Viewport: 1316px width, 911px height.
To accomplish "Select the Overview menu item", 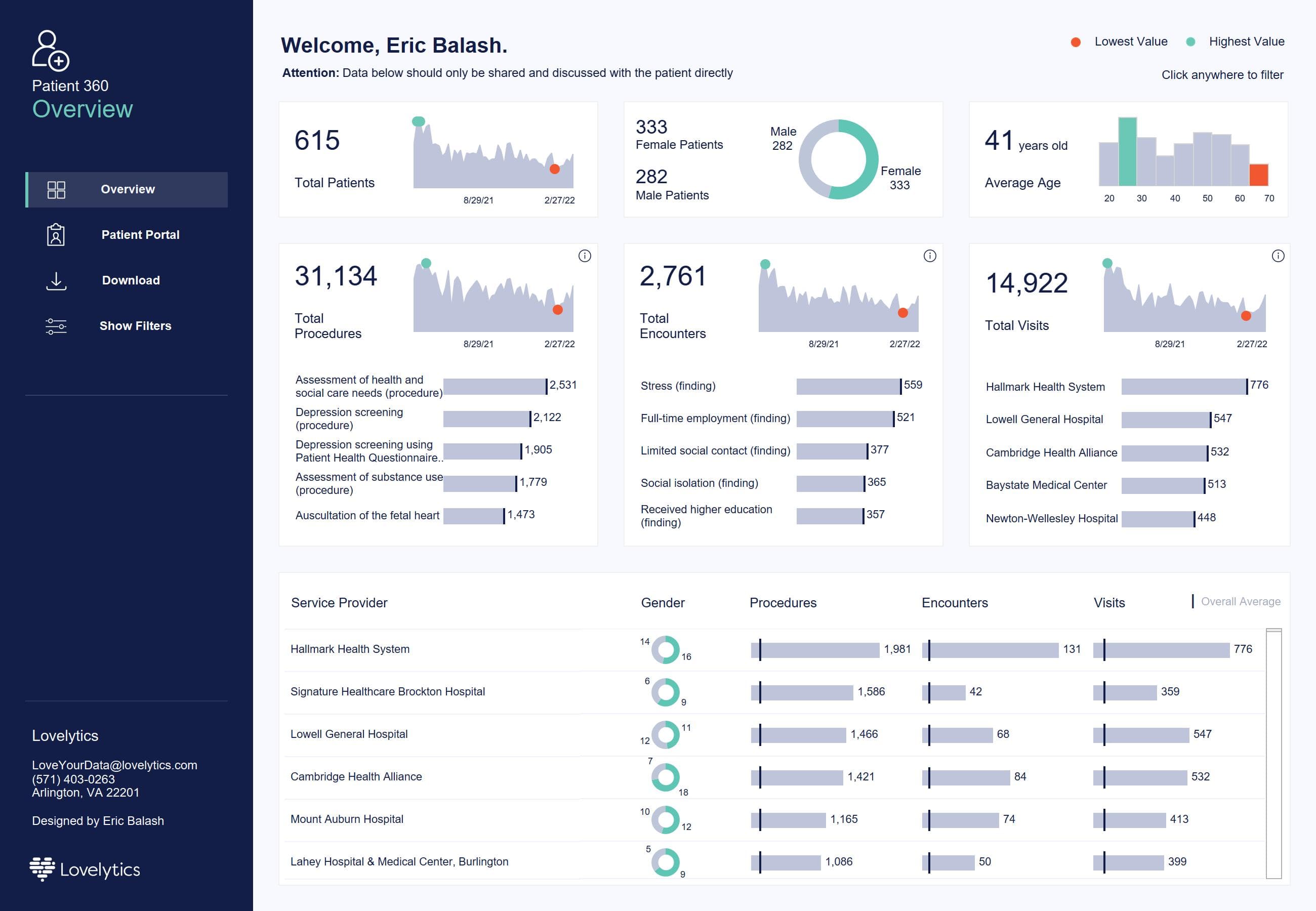I will [x=127, y=189].
